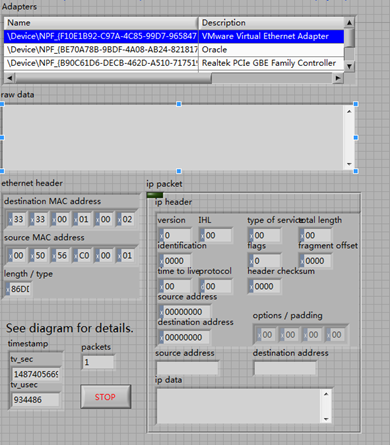The image size is (390, 445).
Task: Click the tv_usec timestamp field
Action: (x=36, y=399)
